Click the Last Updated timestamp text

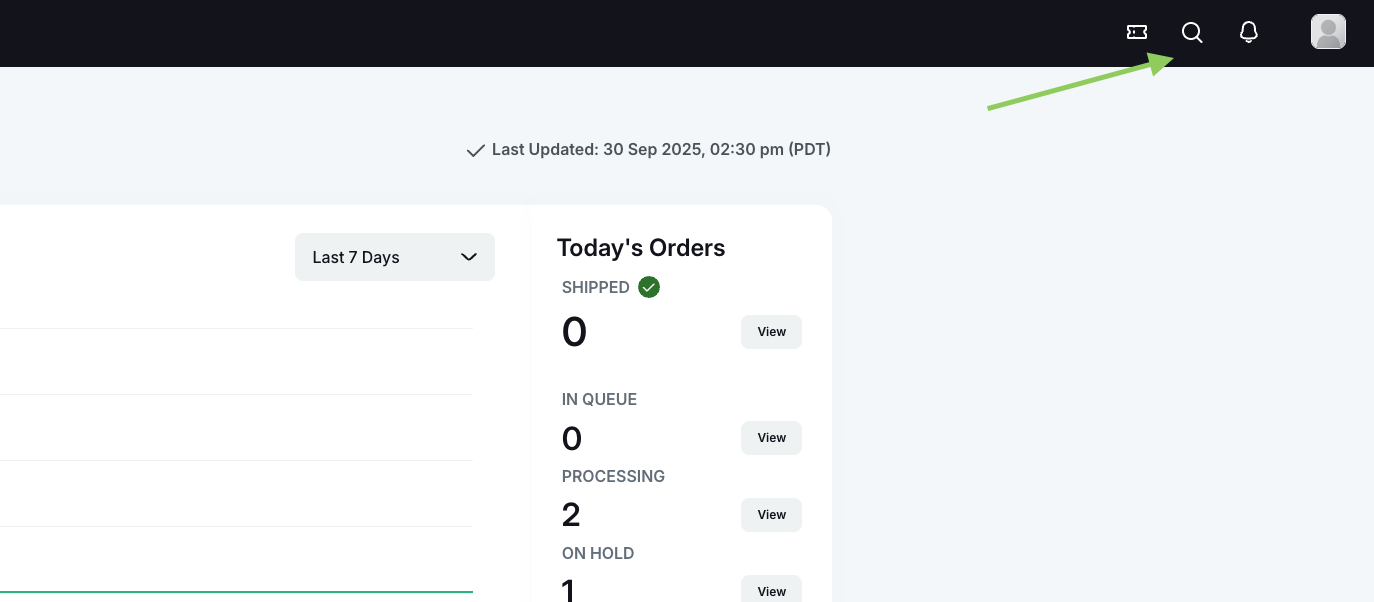pyautogui.click(x=661, y=150)
